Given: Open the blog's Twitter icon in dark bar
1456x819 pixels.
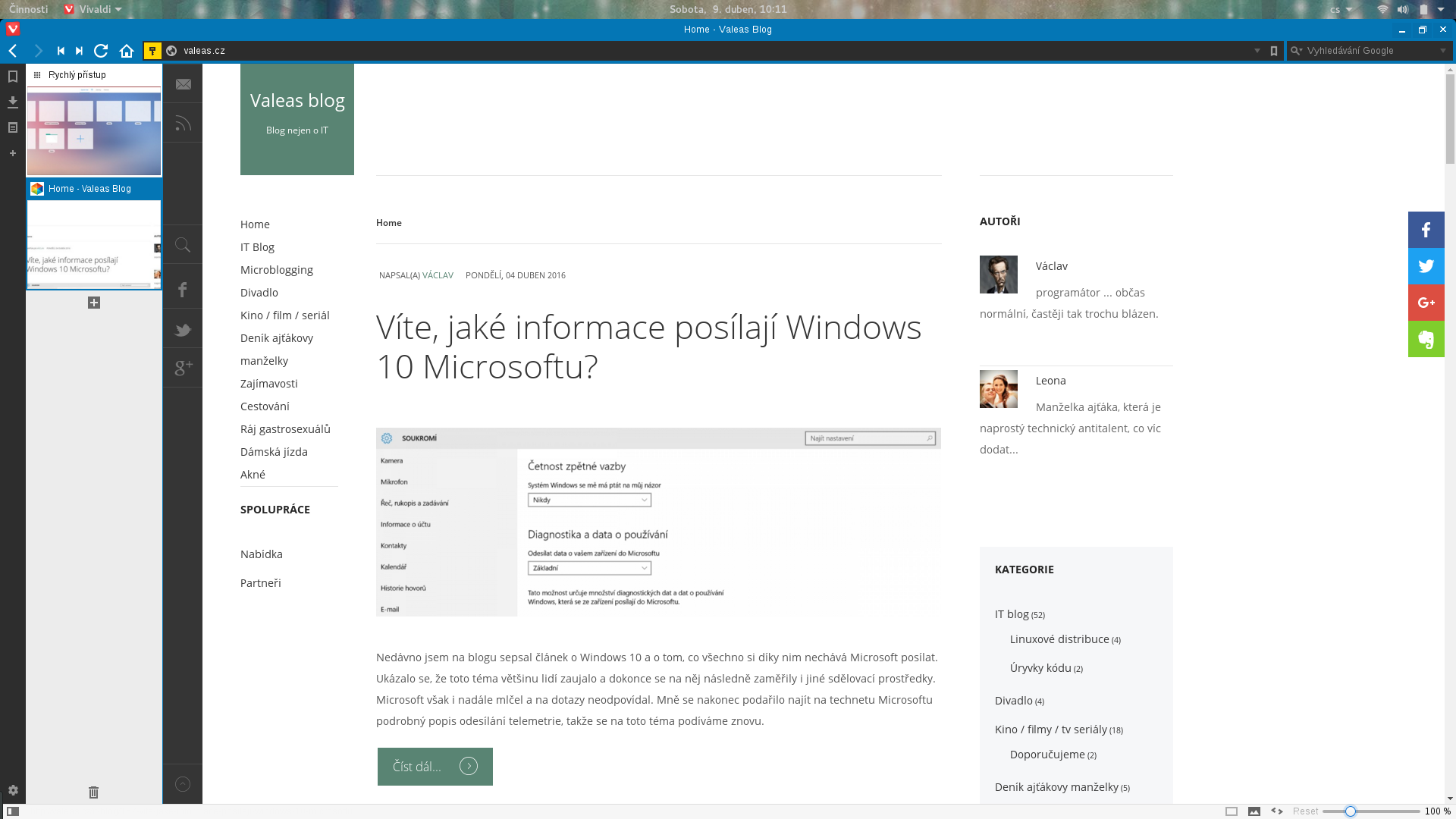Looking at the screenshot, I should tap(183, 329).
